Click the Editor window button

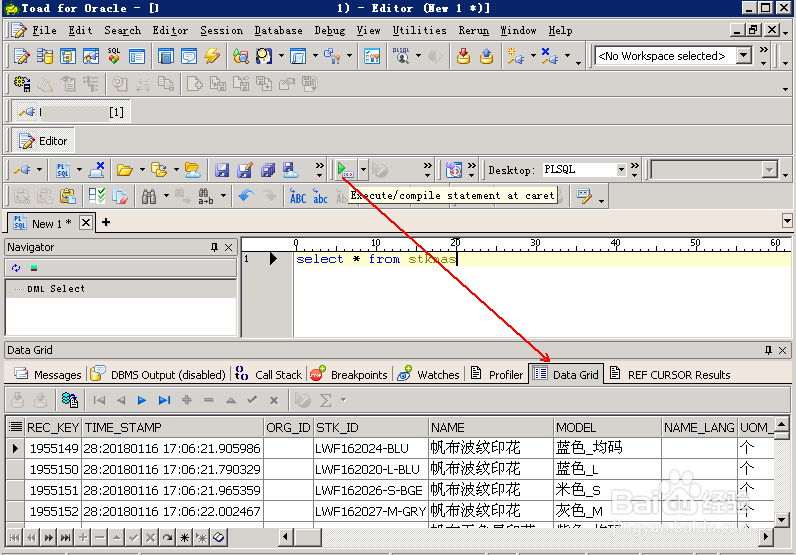tap(43, 141)
